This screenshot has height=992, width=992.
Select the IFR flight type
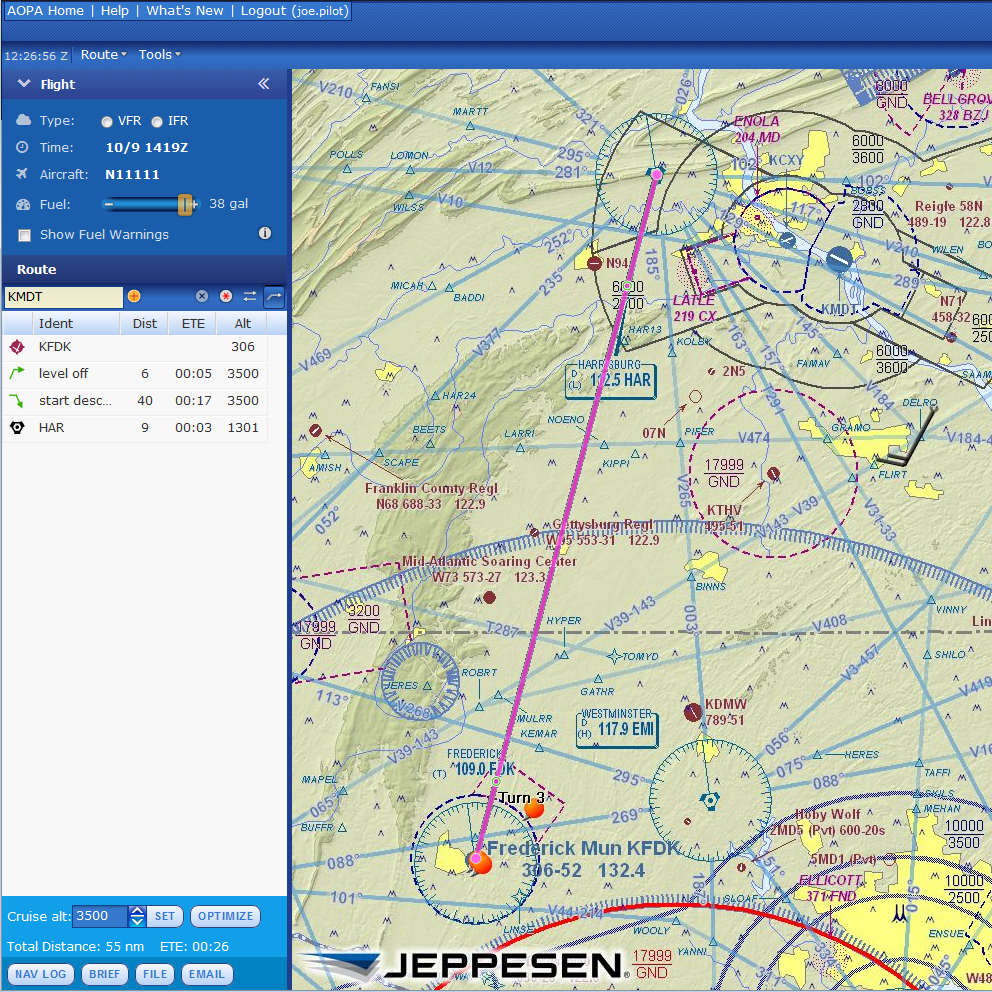157,121
